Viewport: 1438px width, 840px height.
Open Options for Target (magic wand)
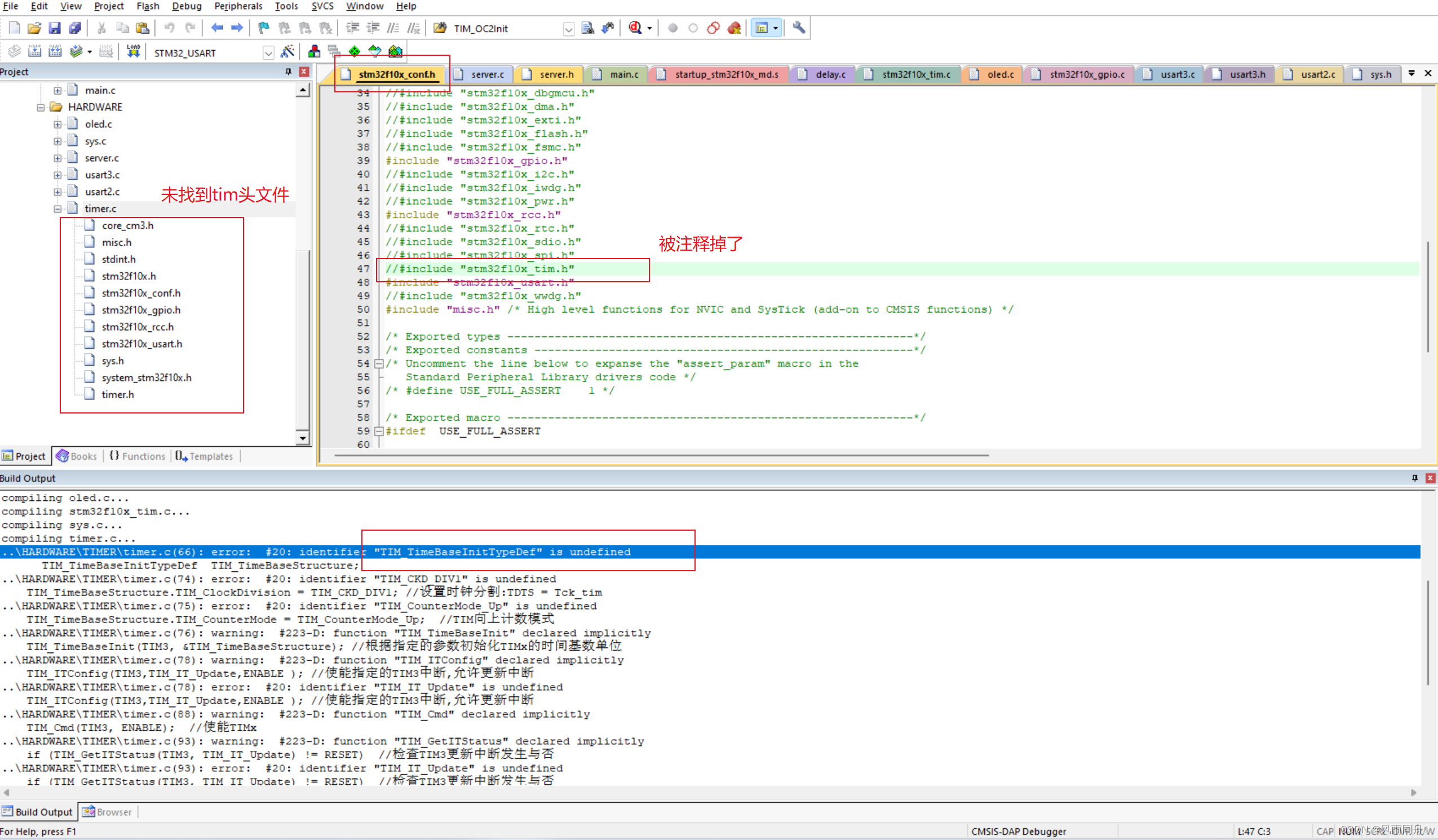[x=287, y=52]
